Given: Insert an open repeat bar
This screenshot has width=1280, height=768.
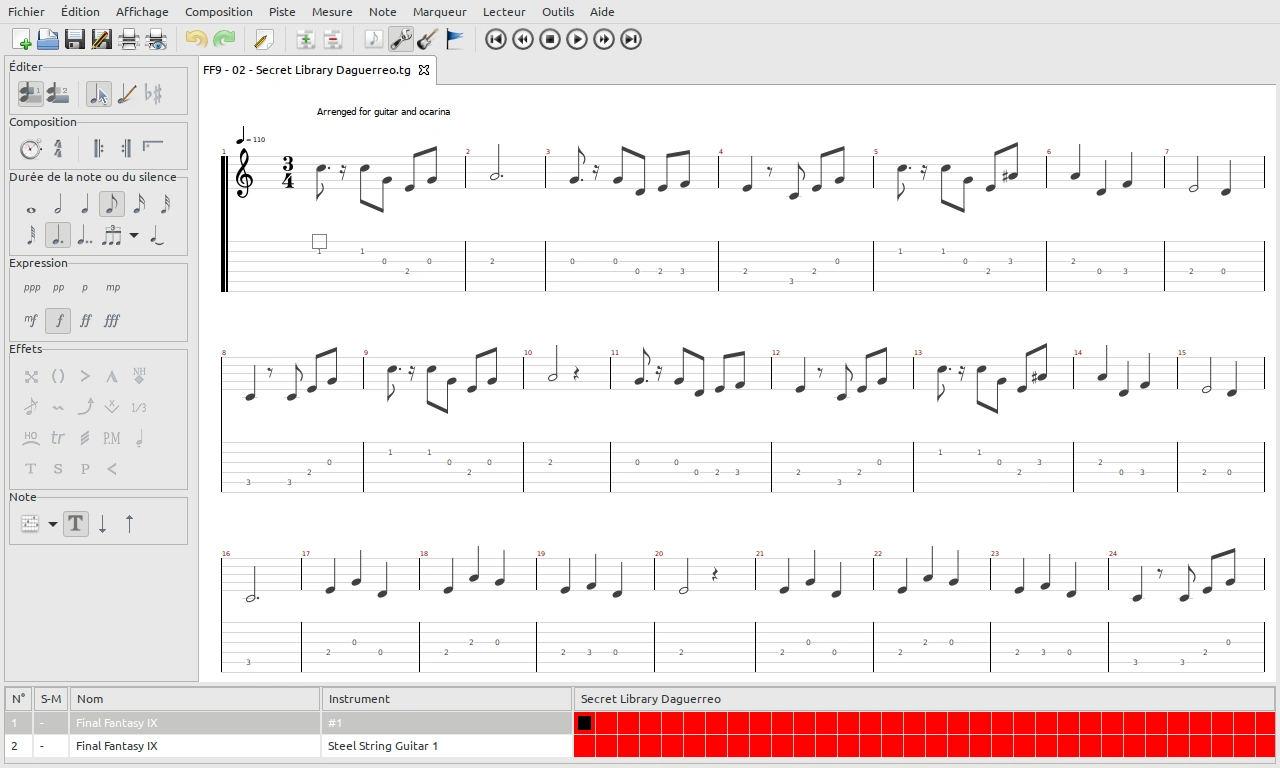Looking at the screenshot, I should (x=98, y=148).
